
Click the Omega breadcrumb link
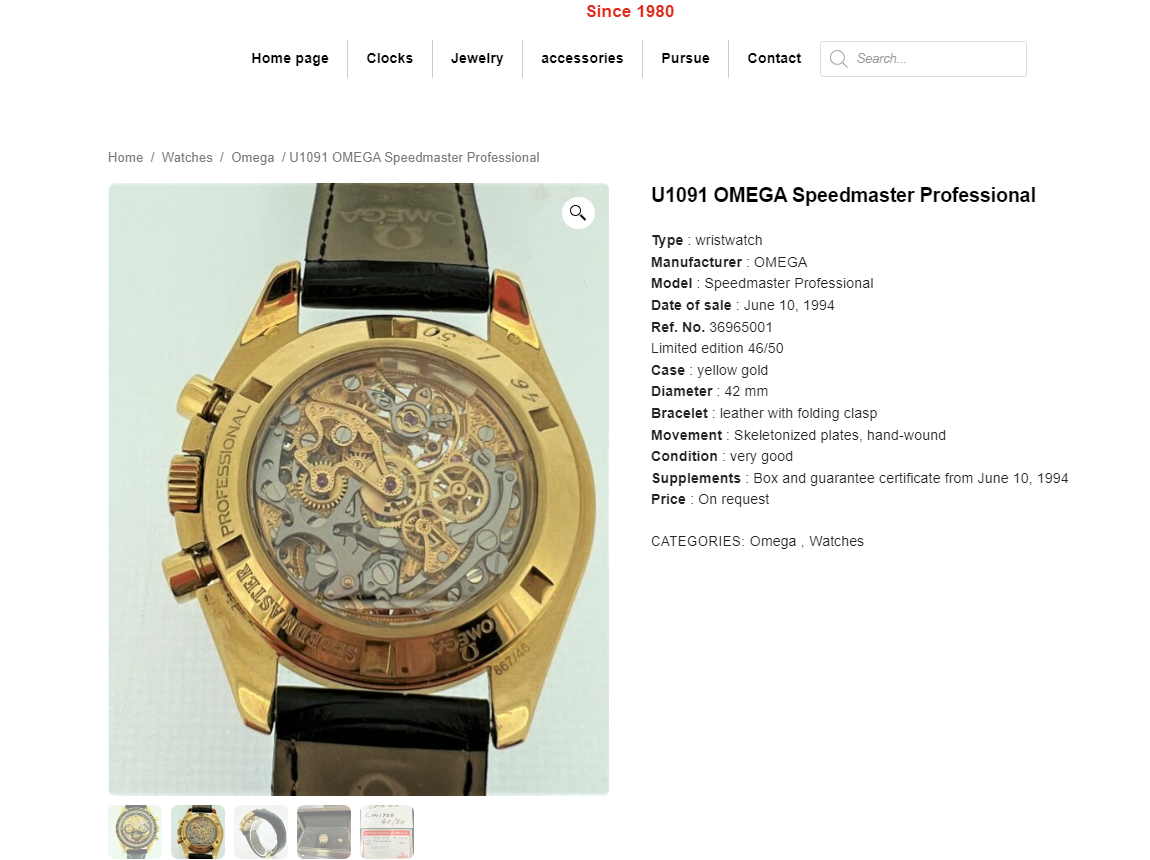point(252,158)
